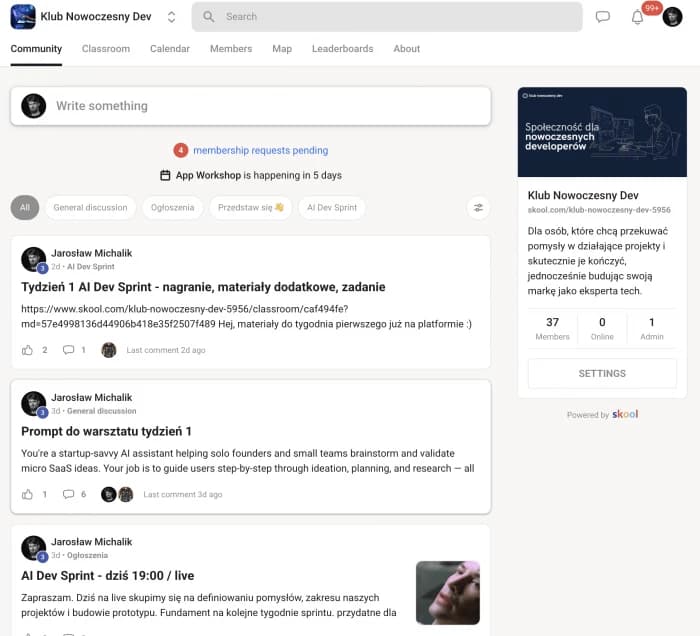Click author avatar on Prompt do warsztatu post
Image resolution: width=700 pixels, height=636 pixels.
pyautogui.click(x=33, y=403)
